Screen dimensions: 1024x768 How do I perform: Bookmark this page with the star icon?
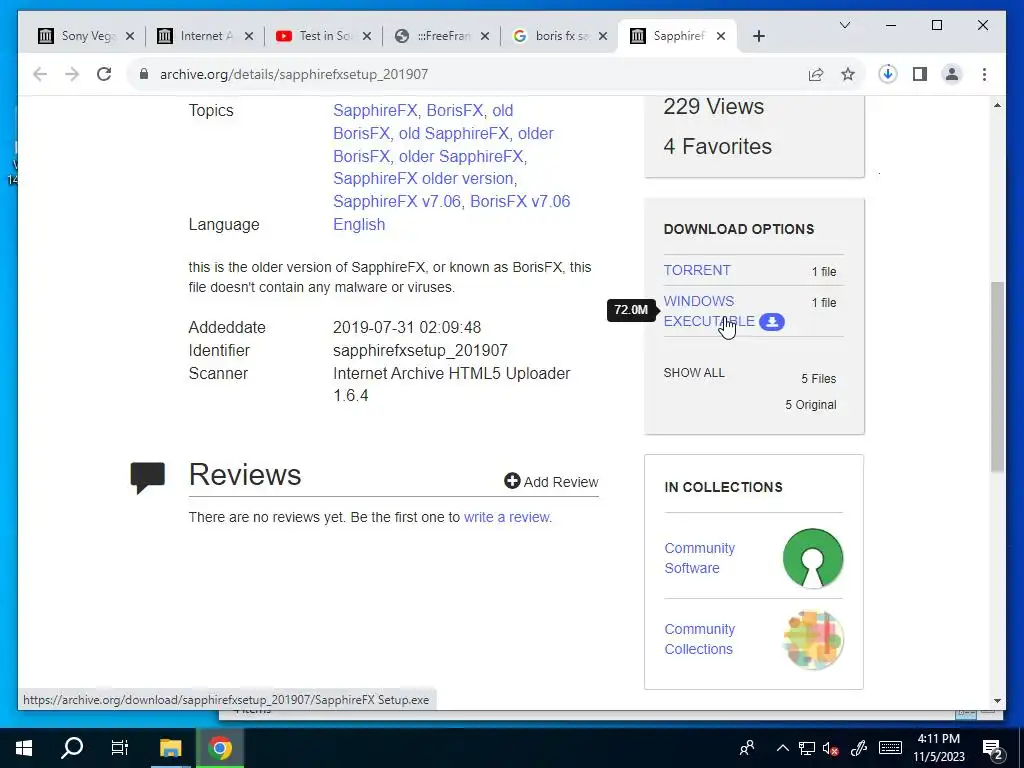(848, 74)
